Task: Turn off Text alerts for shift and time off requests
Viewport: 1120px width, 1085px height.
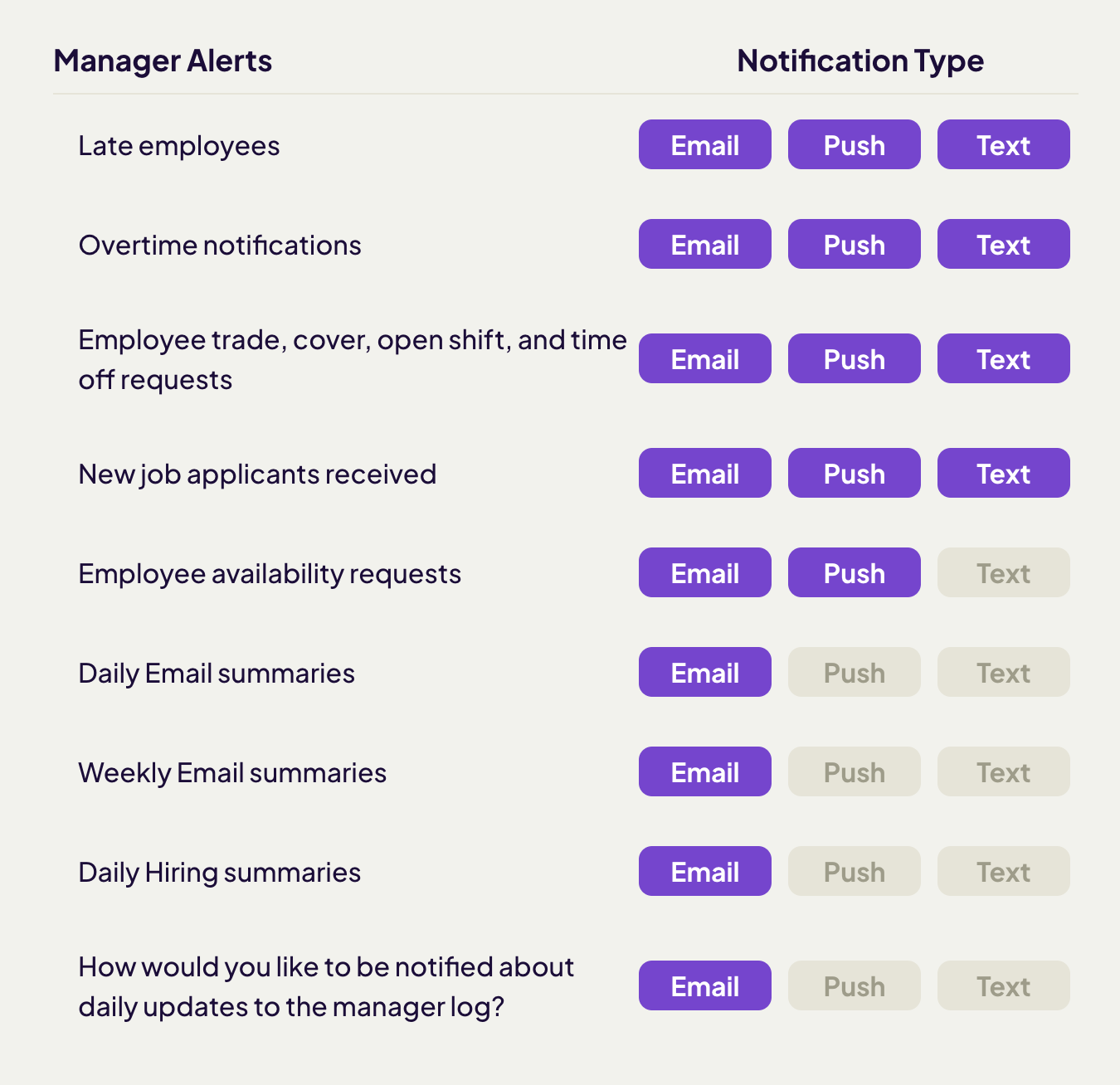Action: point(1003,358)
